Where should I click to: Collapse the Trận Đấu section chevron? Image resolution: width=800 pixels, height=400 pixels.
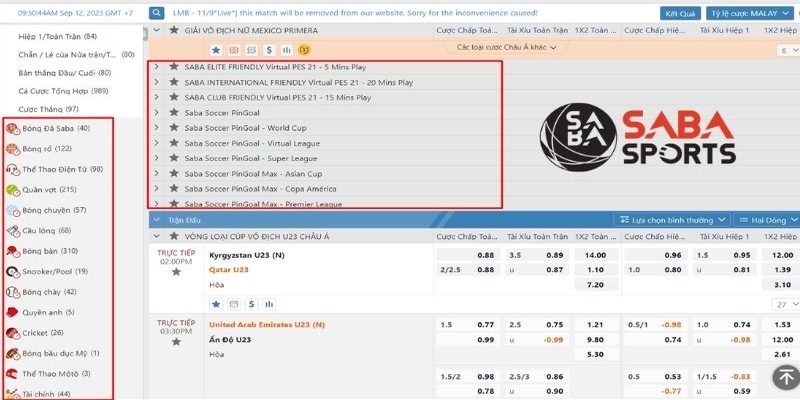click(x=157, y=220)
